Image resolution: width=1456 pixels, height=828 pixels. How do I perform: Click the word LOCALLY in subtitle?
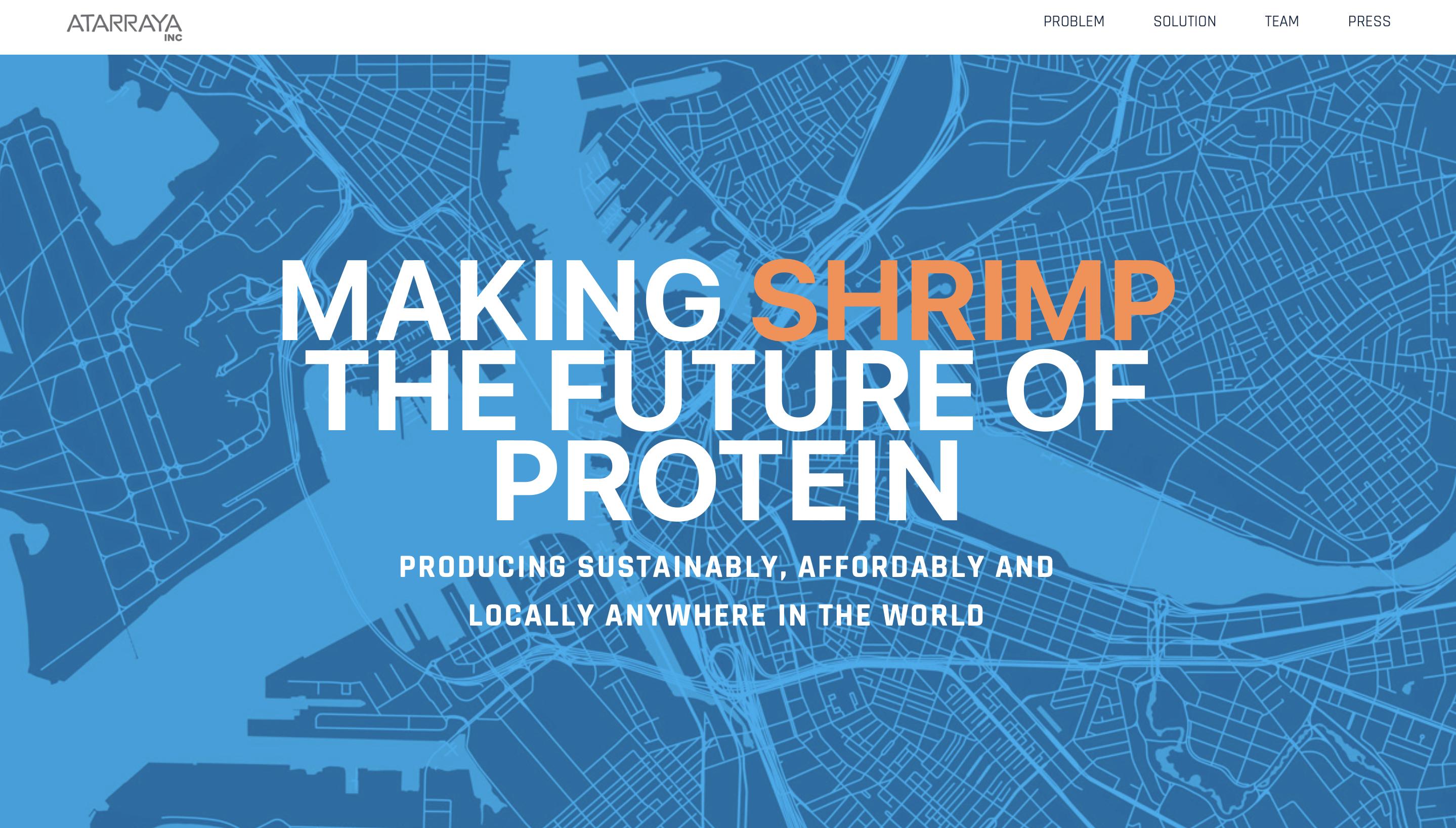tap(531, 615)
